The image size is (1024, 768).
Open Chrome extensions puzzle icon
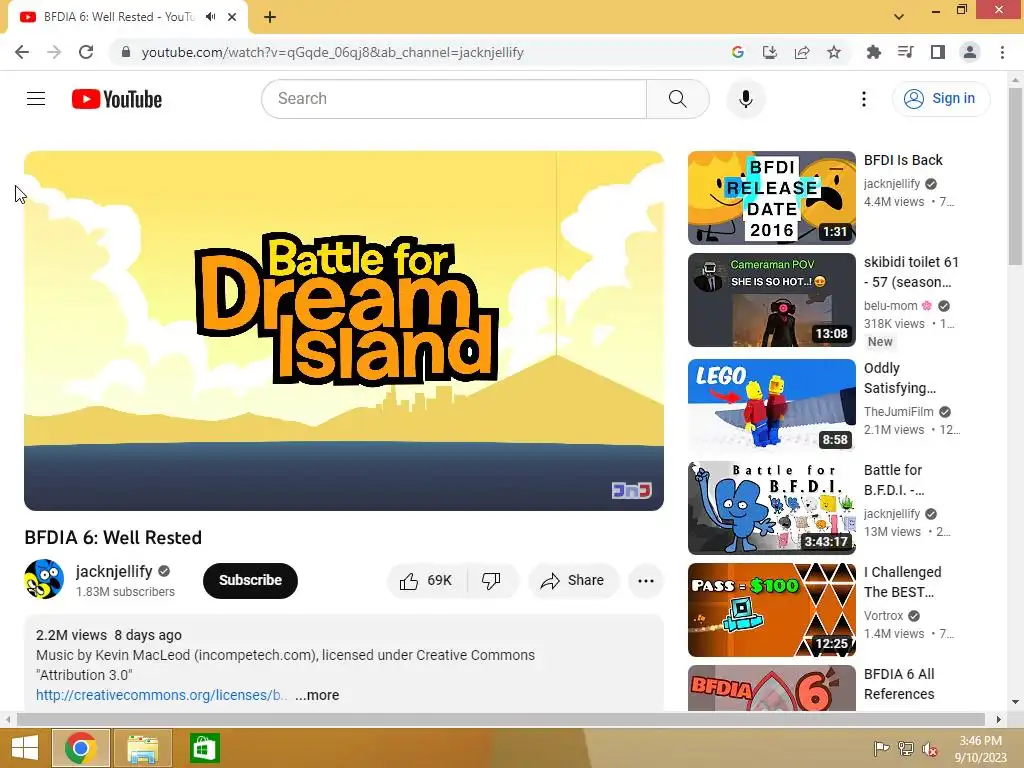(x=874, y=52)
